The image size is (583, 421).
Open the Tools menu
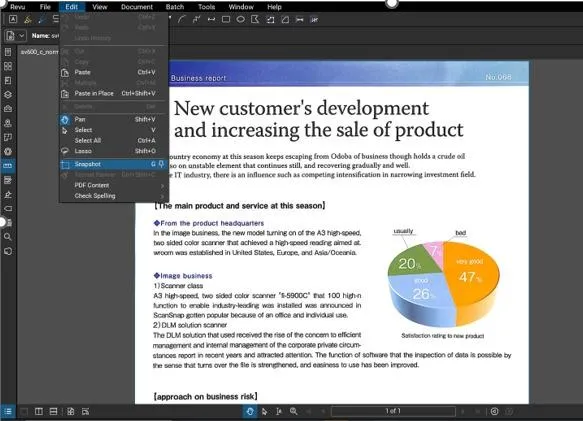pyautogui.click(x=206, y=7)
